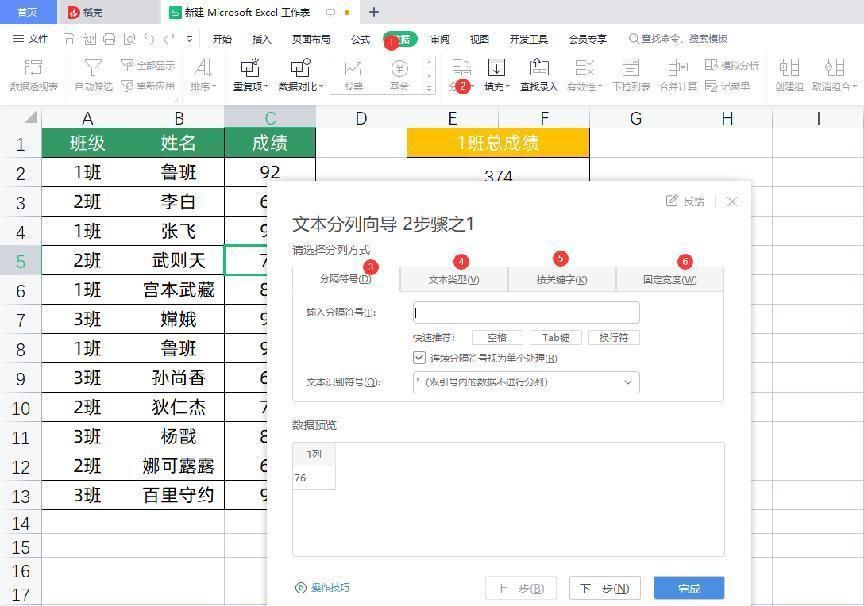This screenshot has height=606, width=864.
Task: Click the blue 完成 button
Action: 689,588
